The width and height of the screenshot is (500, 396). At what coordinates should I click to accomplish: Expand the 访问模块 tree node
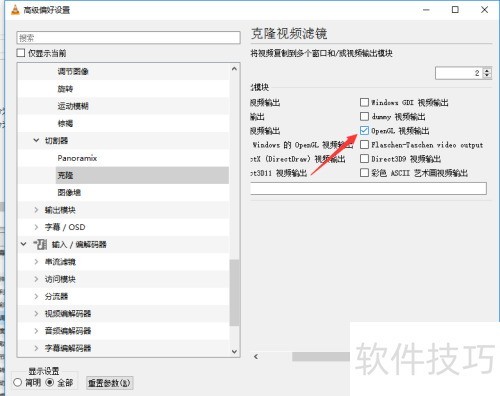tap(36, 279)
